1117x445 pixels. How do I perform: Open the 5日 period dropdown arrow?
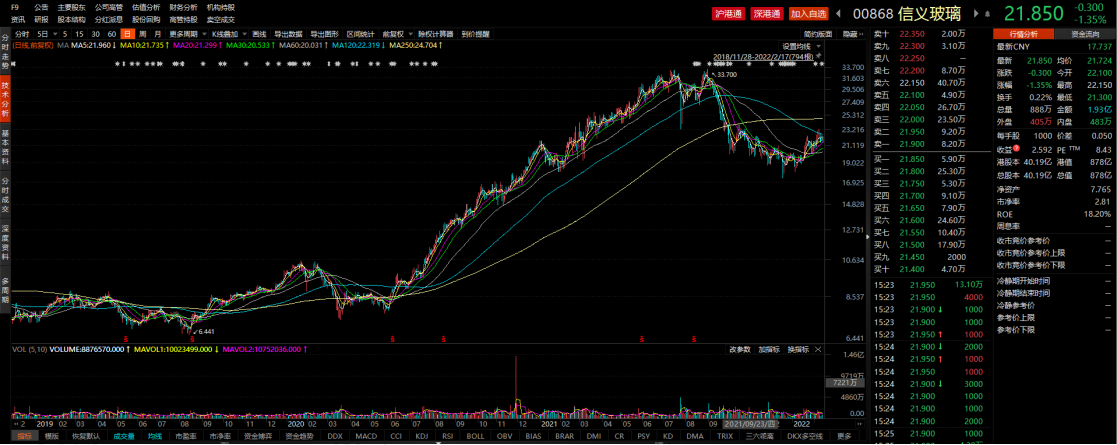tap(54, 33)
